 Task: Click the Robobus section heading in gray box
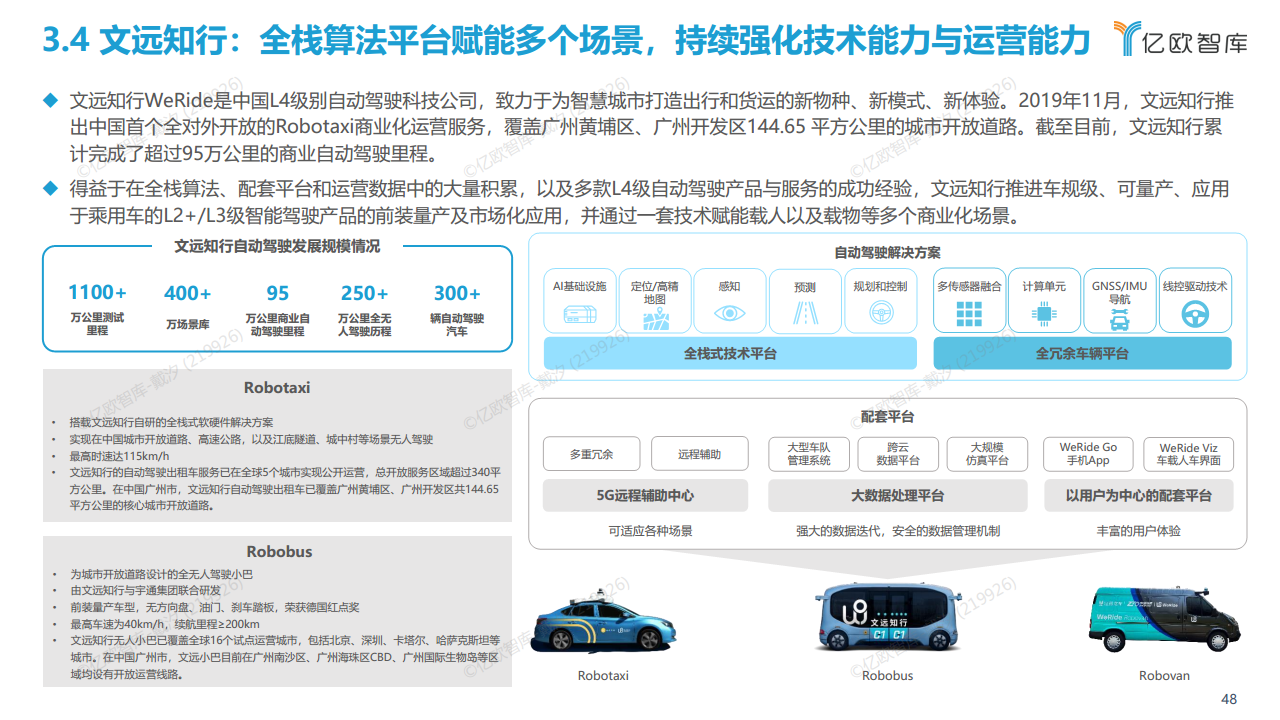(x=279, y=551)
